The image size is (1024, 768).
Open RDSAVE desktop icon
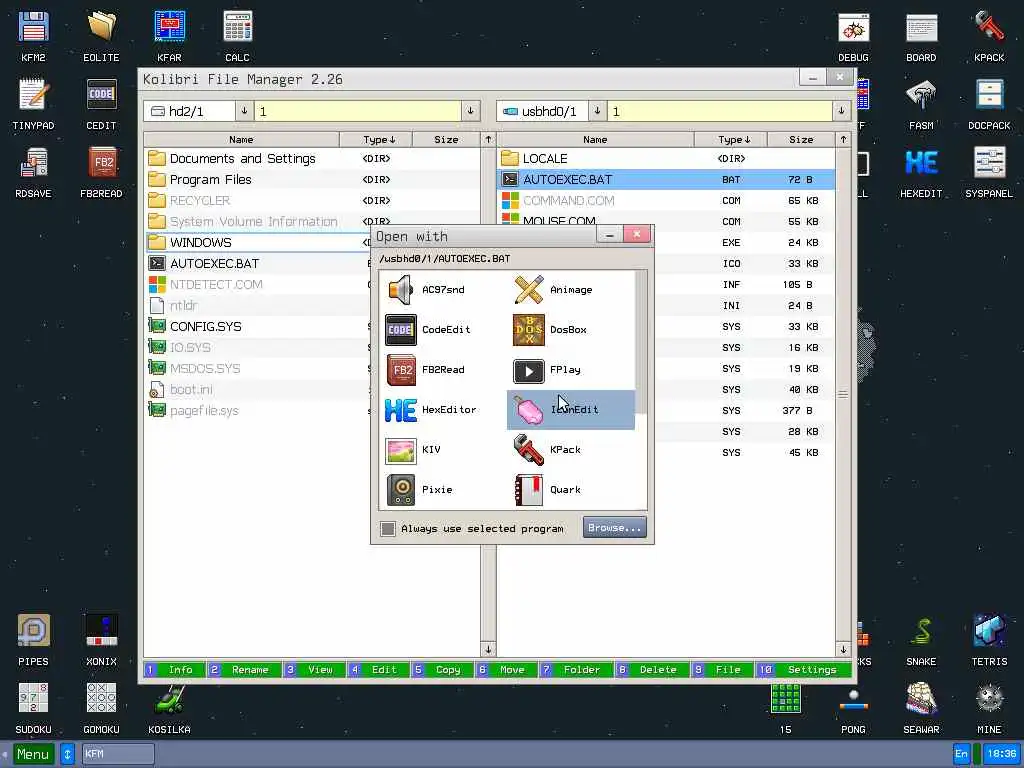click(x=33, y=172)
